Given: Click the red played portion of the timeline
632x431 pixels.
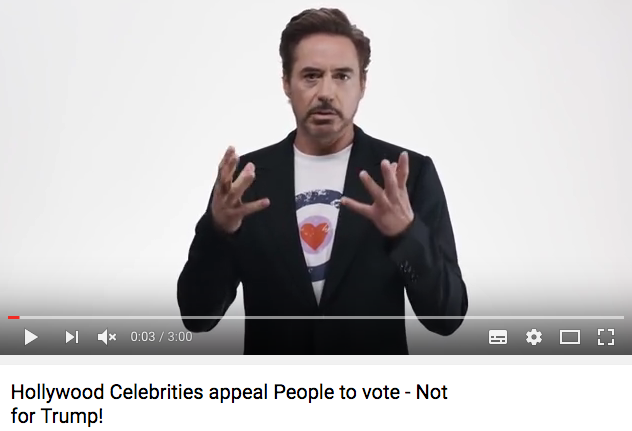Looking at the screenshot, I should pos(14,318).
